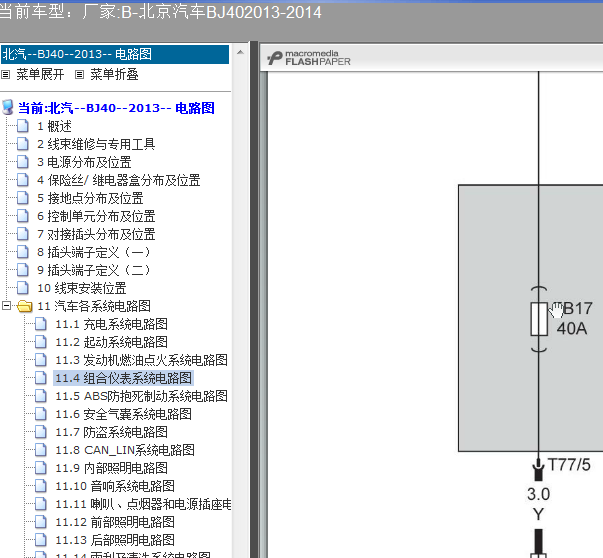
Task: Click page icon next to 1 概述
Action: tap(23, 126)
